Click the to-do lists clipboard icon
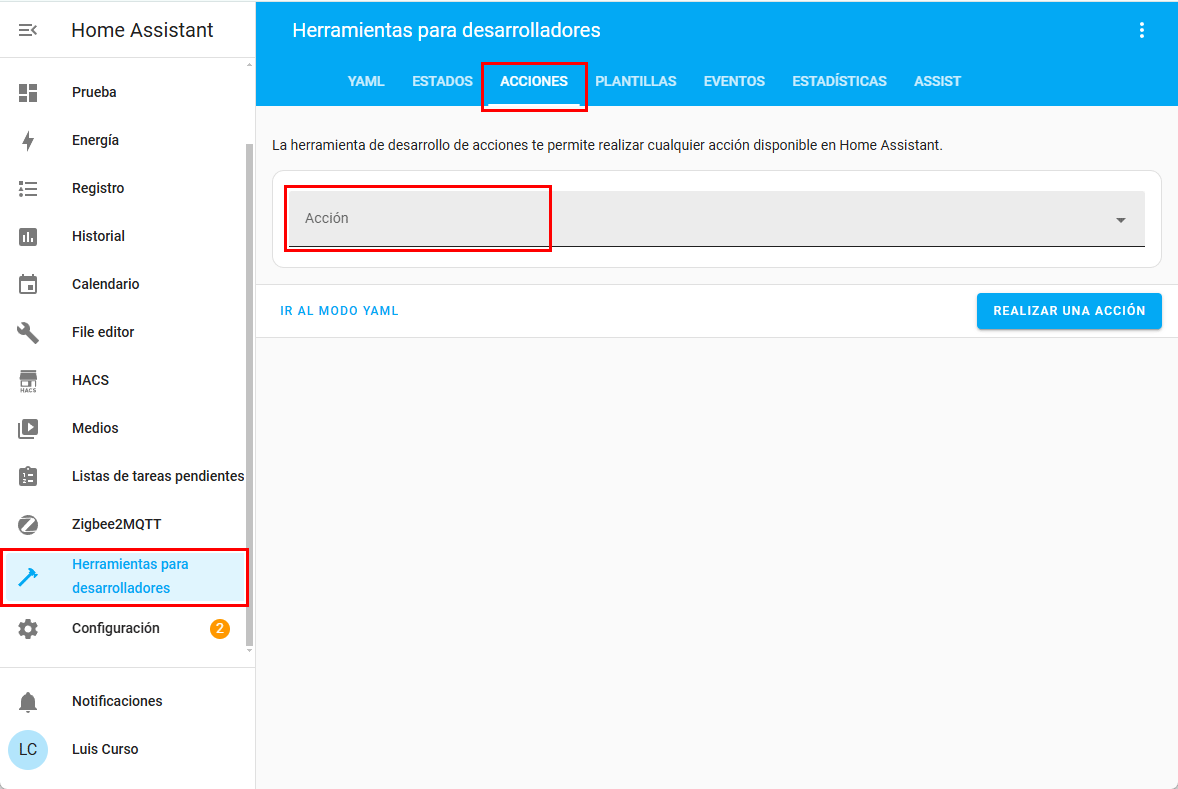The width and height of the screenshot is (1178, 789). pos(28,476)
